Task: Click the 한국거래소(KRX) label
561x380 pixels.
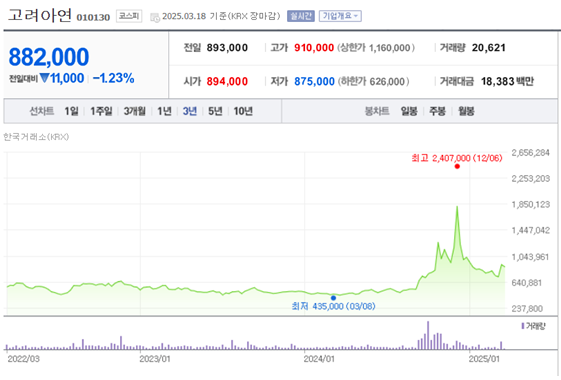Action: [x=36, y=137]
